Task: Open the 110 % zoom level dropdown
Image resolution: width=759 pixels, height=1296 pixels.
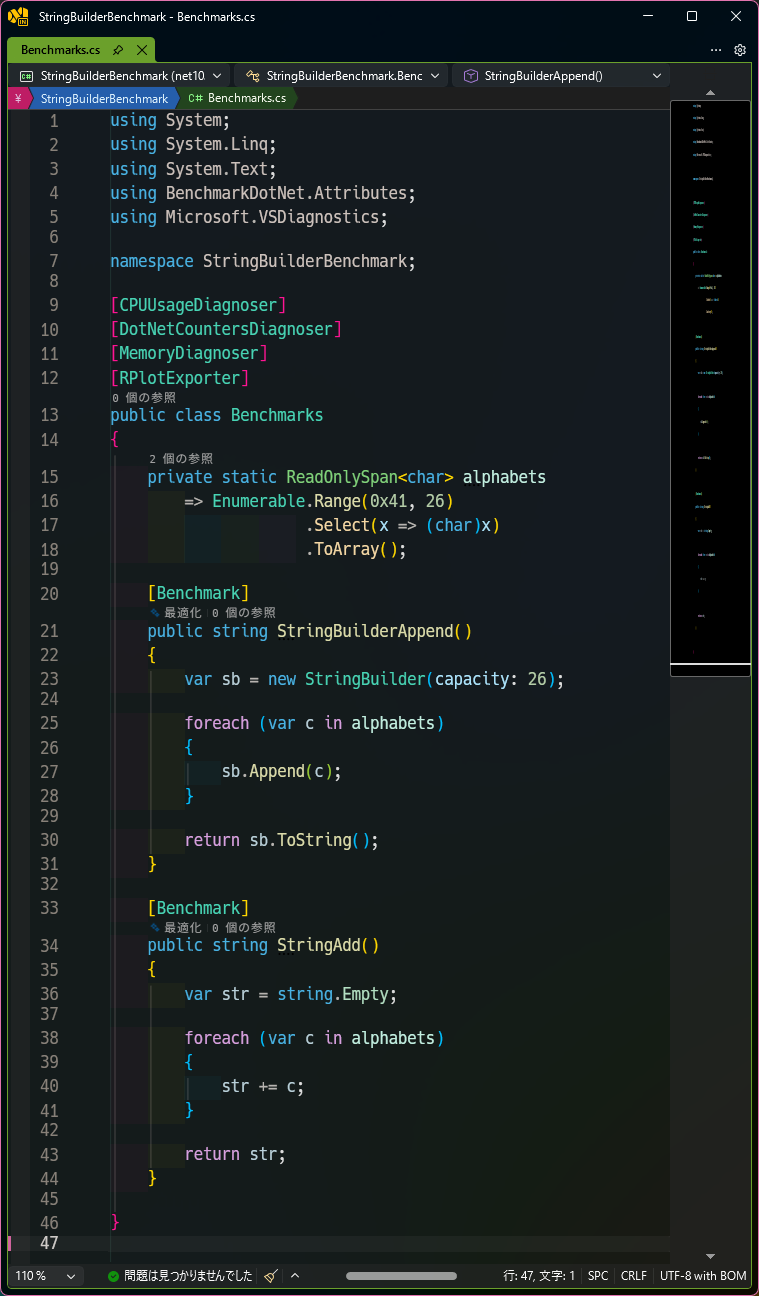Action: (x=45, y=1276)
